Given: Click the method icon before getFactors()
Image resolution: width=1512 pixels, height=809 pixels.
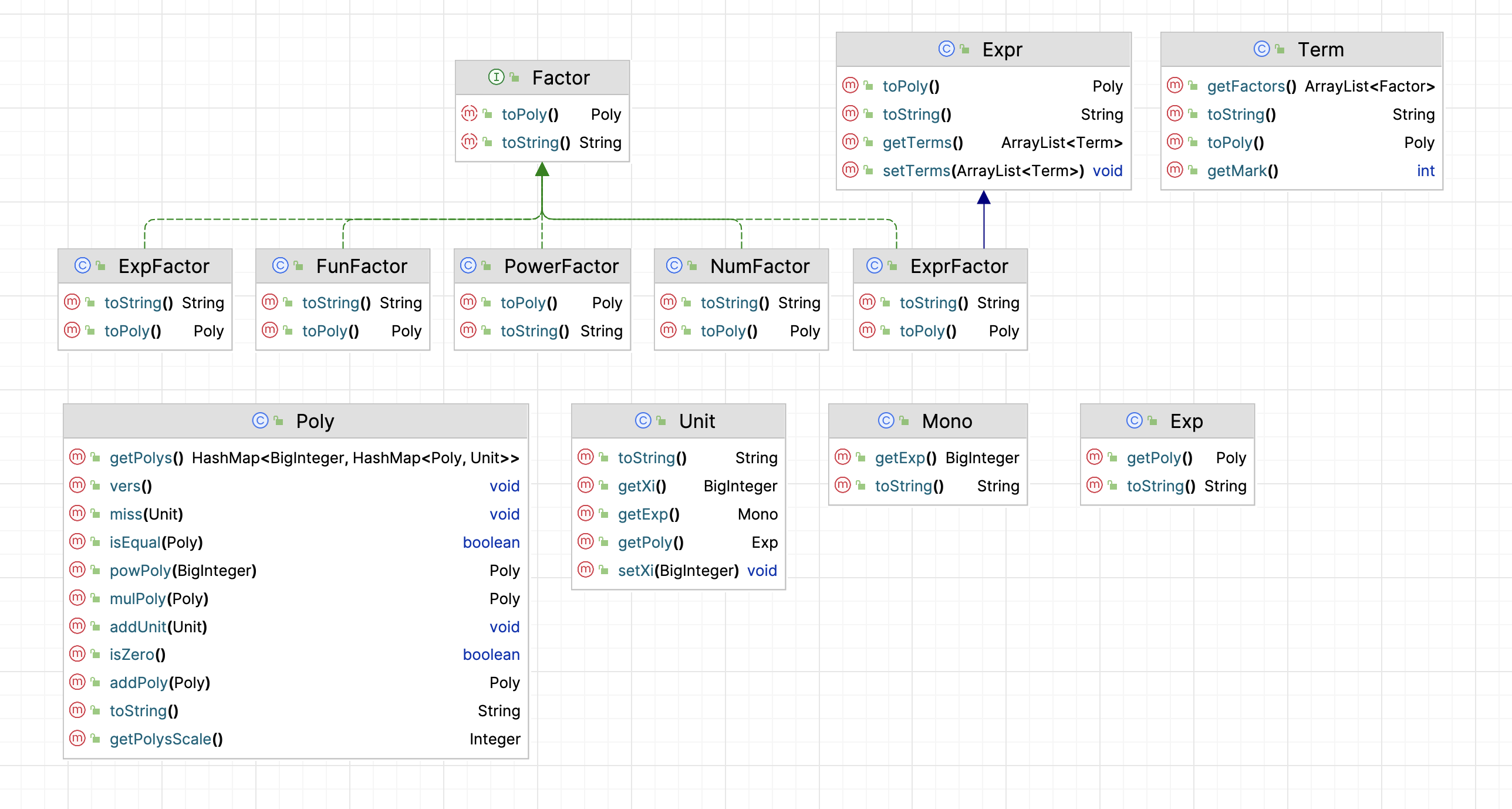Looking at the screenshot, I should 1174,86.
